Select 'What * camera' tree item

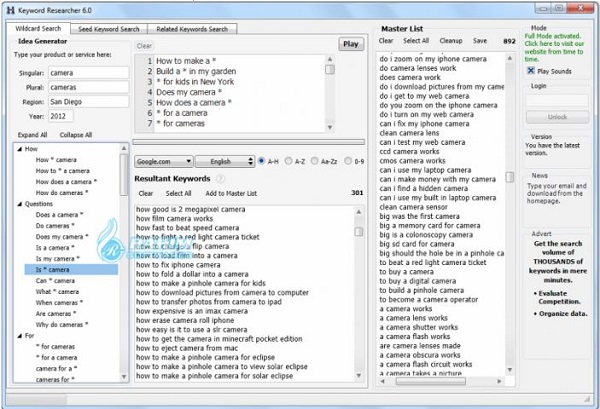tap(57, 292)
